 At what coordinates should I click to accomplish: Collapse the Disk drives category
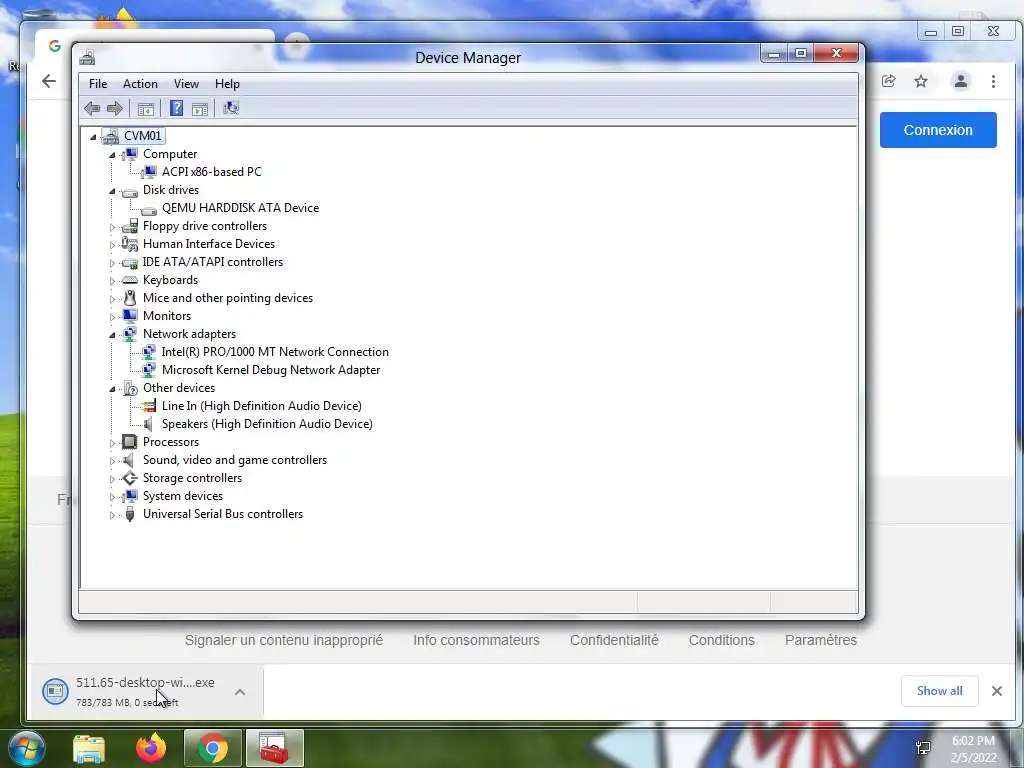[112, 191]
